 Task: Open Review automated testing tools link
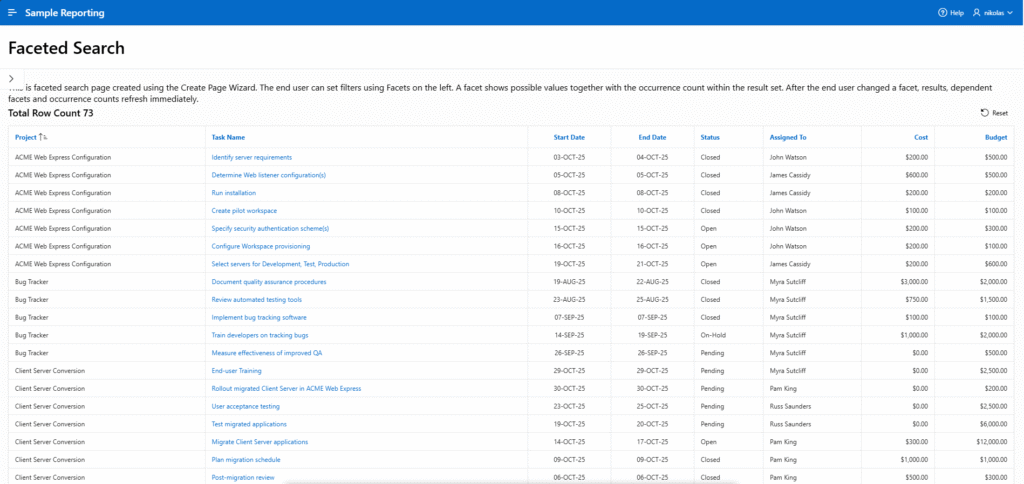(256, 300)
